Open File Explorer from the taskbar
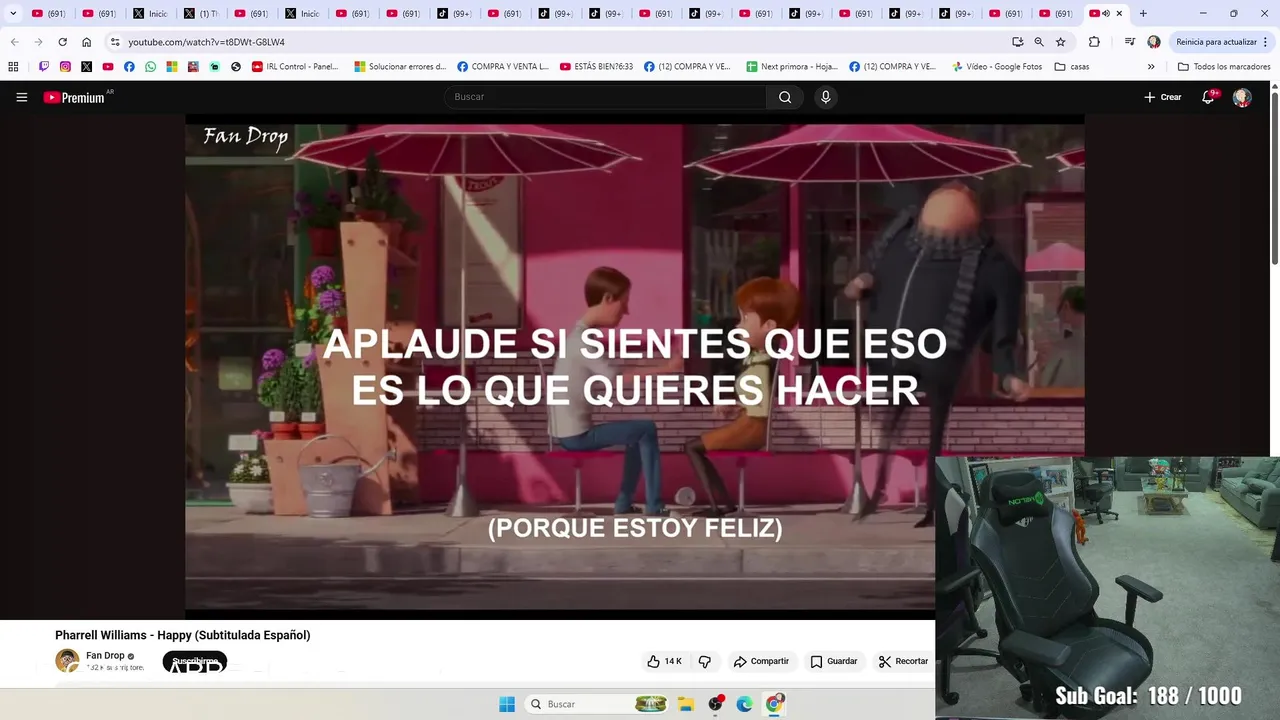 (686, 704)
